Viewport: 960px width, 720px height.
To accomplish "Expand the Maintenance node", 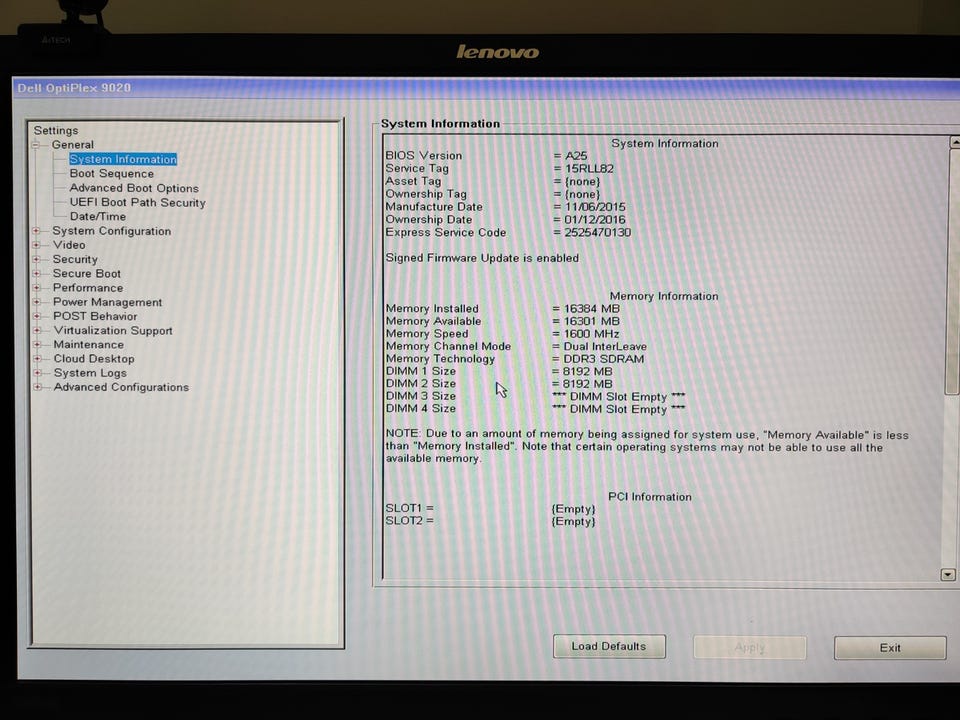I will click(37, 345).
